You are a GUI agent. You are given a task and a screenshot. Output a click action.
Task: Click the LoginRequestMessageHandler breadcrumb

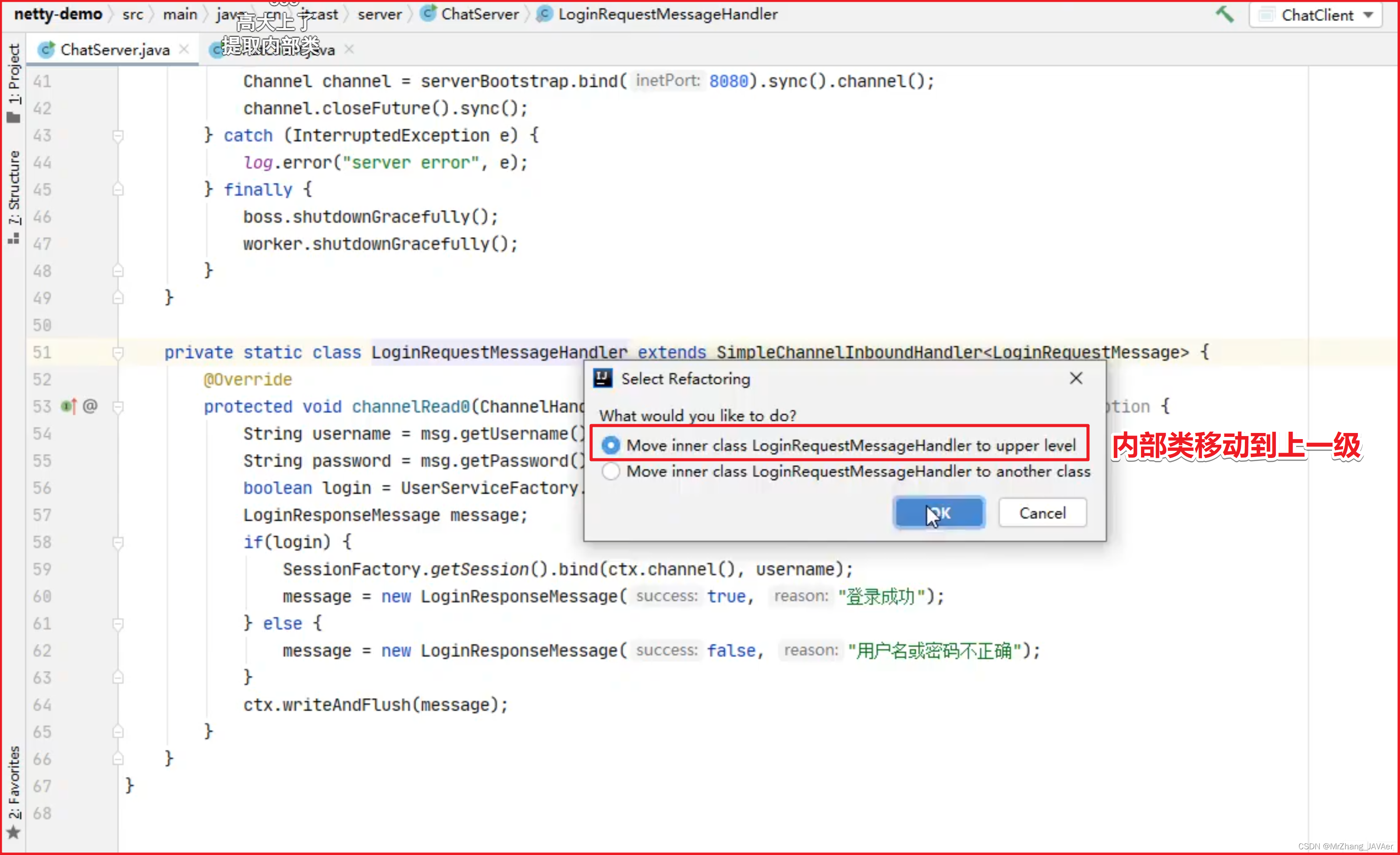(x=657, y=14)
